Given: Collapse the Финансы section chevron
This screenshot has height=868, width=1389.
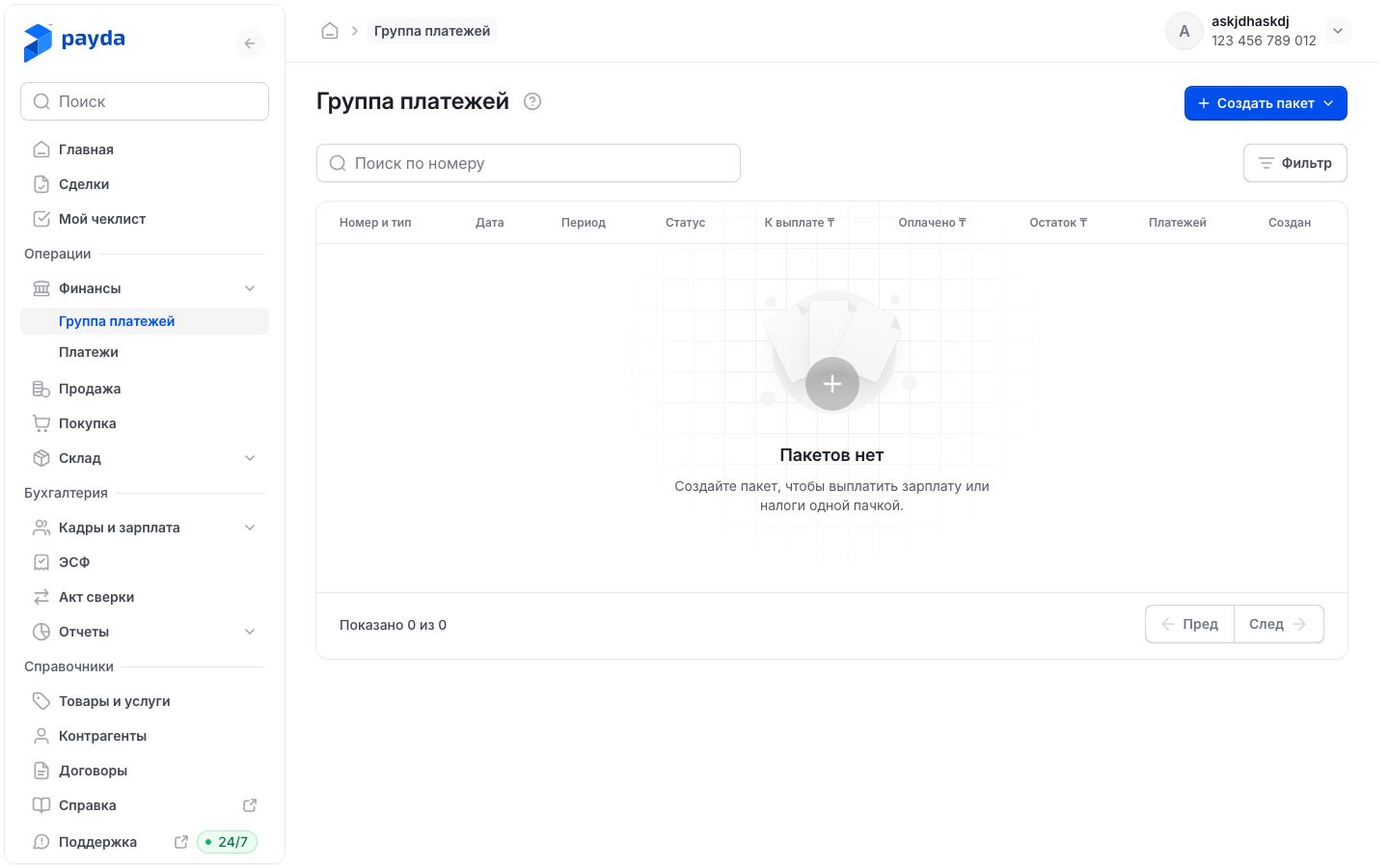Looking at the screenshot, I should click(250, 288).
